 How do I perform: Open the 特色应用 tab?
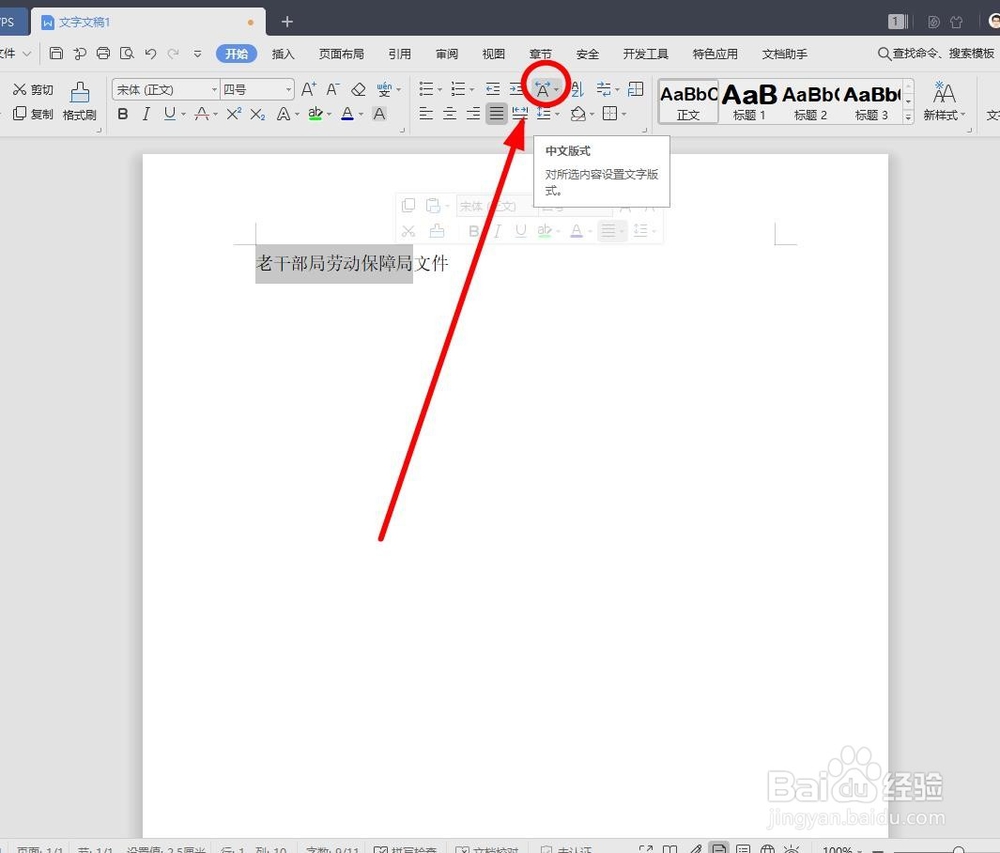point(715,54)
